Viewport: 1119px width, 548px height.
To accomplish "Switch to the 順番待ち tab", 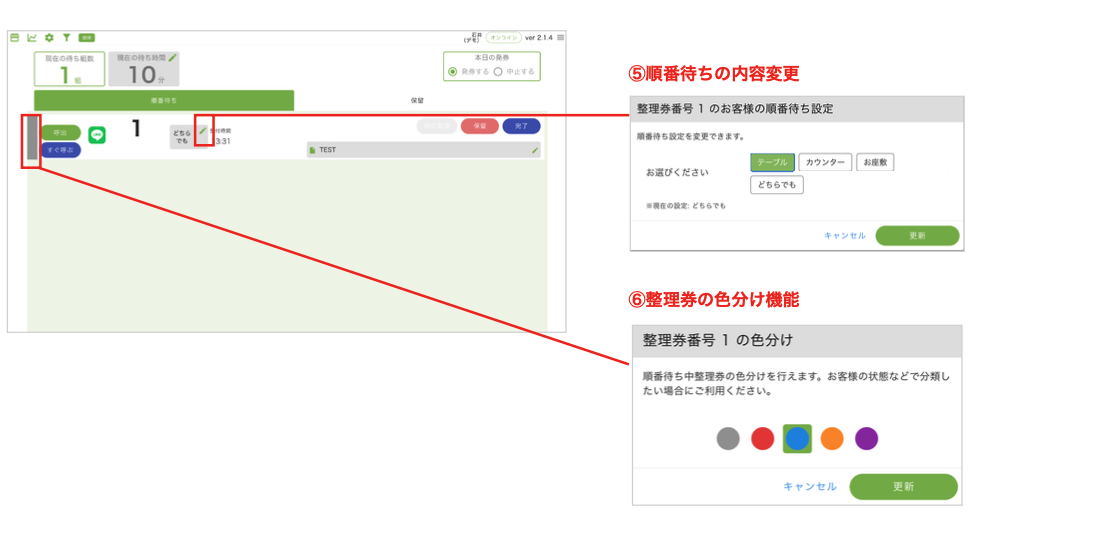I will [x=164, y=101].
